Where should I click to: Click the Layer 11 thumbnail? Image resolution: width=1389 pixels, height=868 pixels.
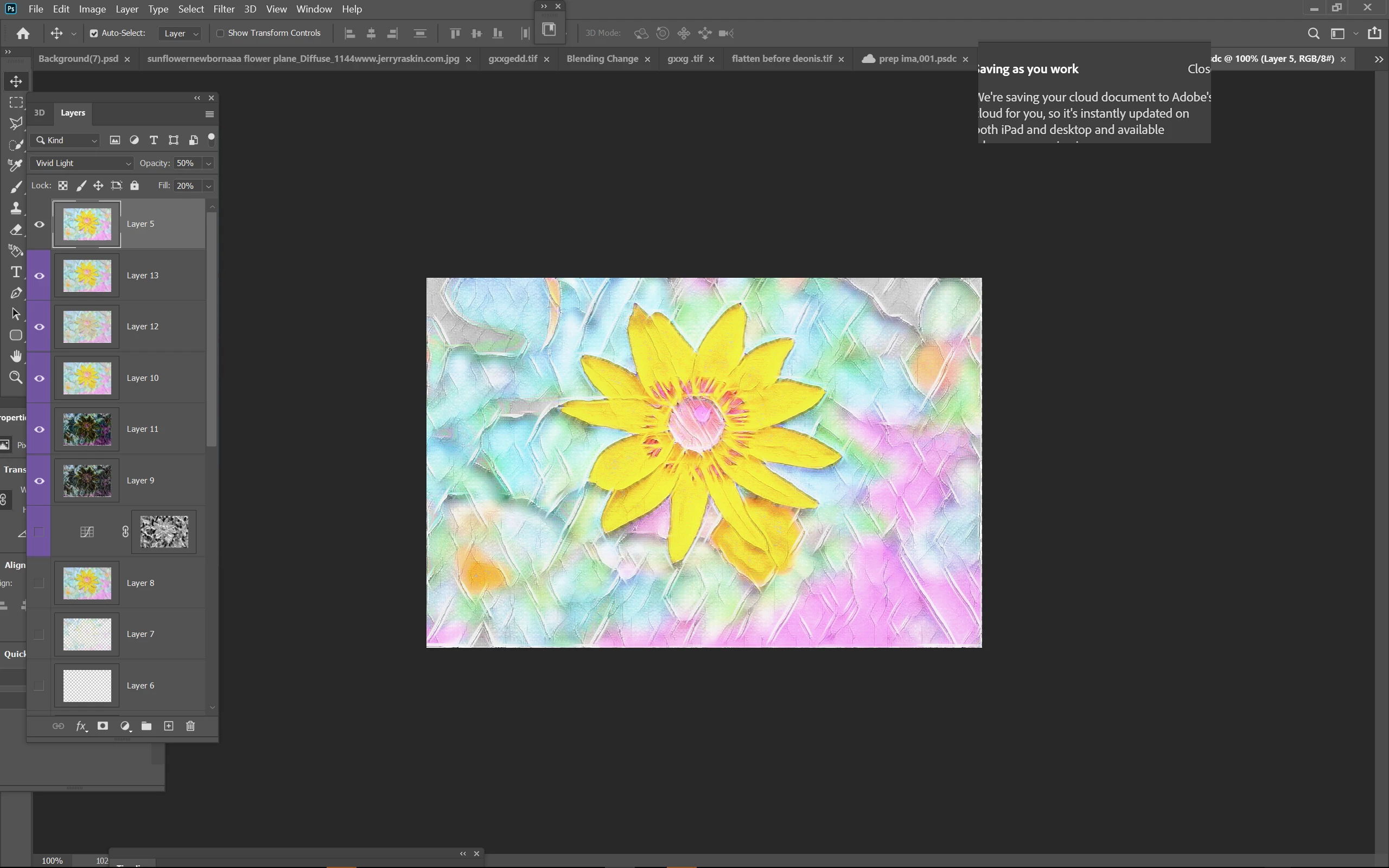pyautogui.click(x=87, y=430)
